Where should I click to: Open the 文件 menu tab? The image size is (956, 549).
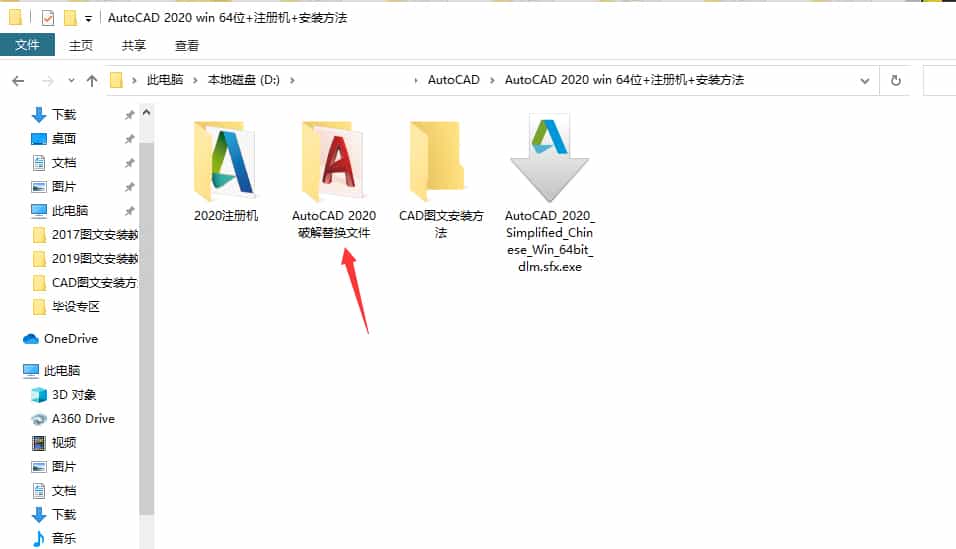(27, 45)
